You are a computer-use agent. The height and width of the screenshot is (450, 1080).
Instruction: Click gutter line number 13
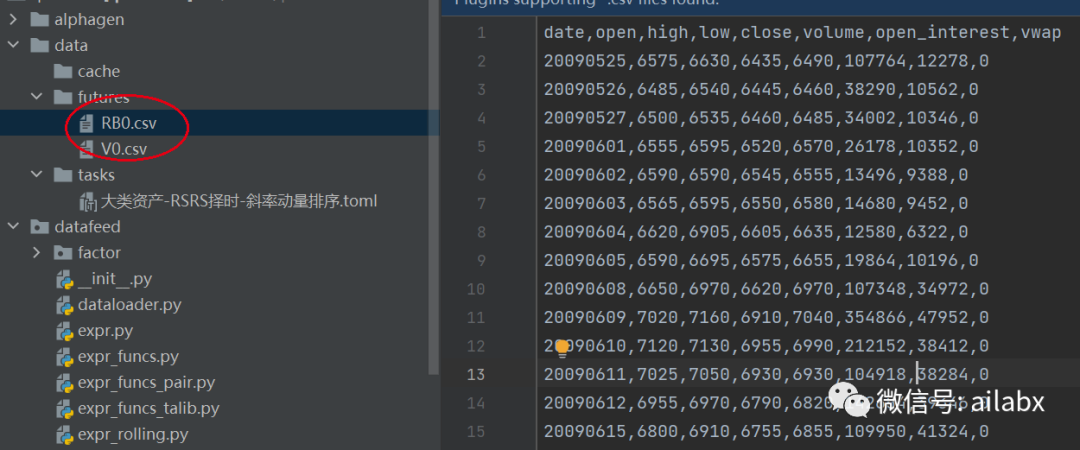(x=476, y=374)
